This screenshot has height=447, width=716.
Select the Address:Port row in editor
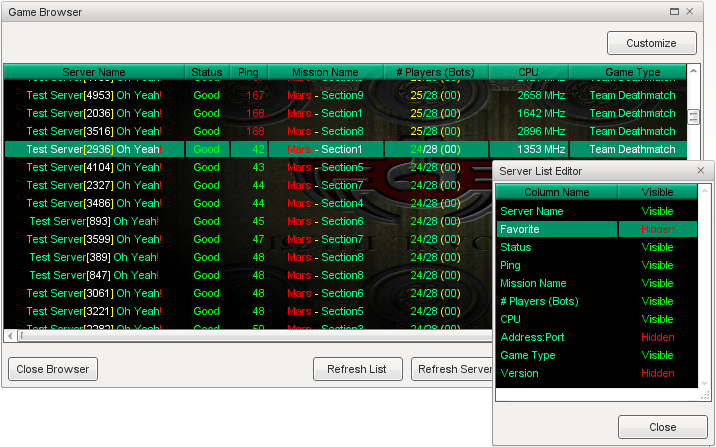[x=597, y=337]
